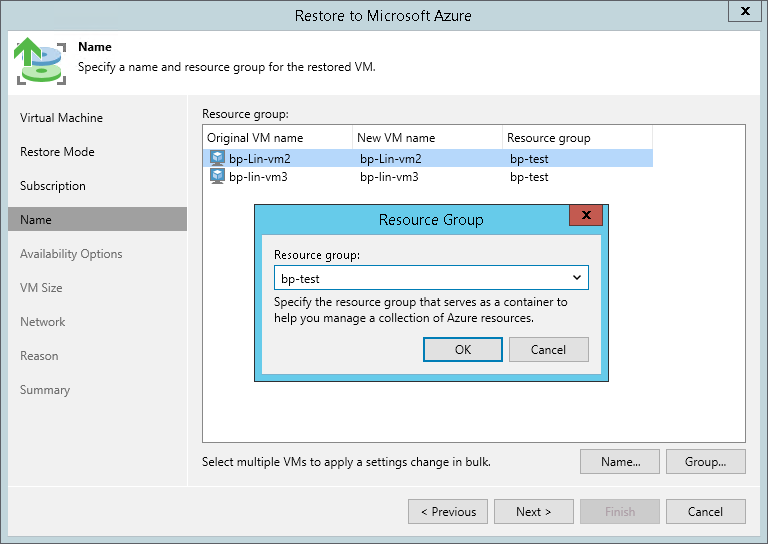The width and height of the screenshot is (768, 544).
Task: Click new VM name bp-lin-vm3 cell
Action: click(389, 177)
